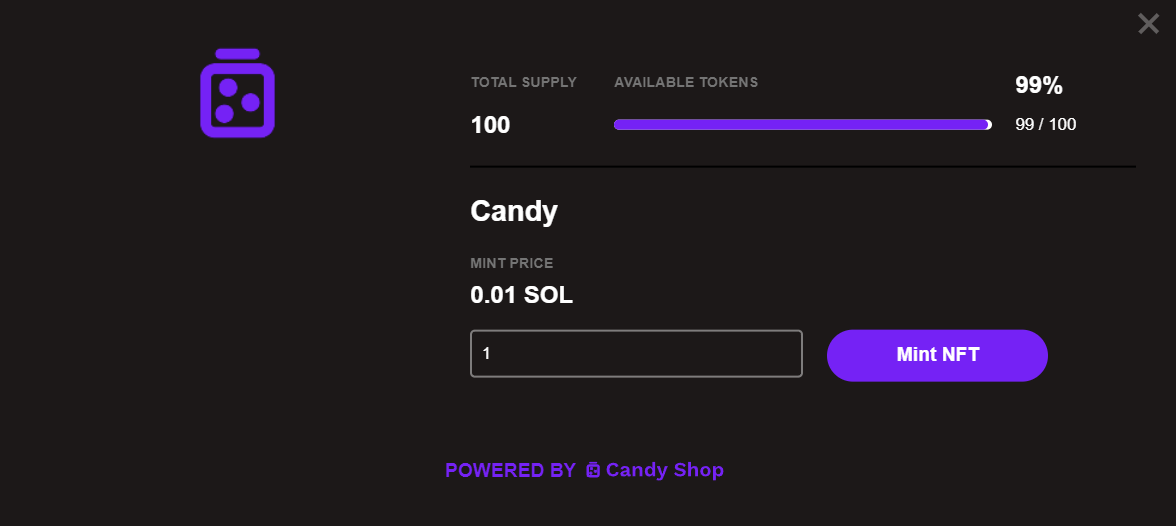Click the 0.01 SOL price text
The image size is (1176, 526).
[521, 295]
